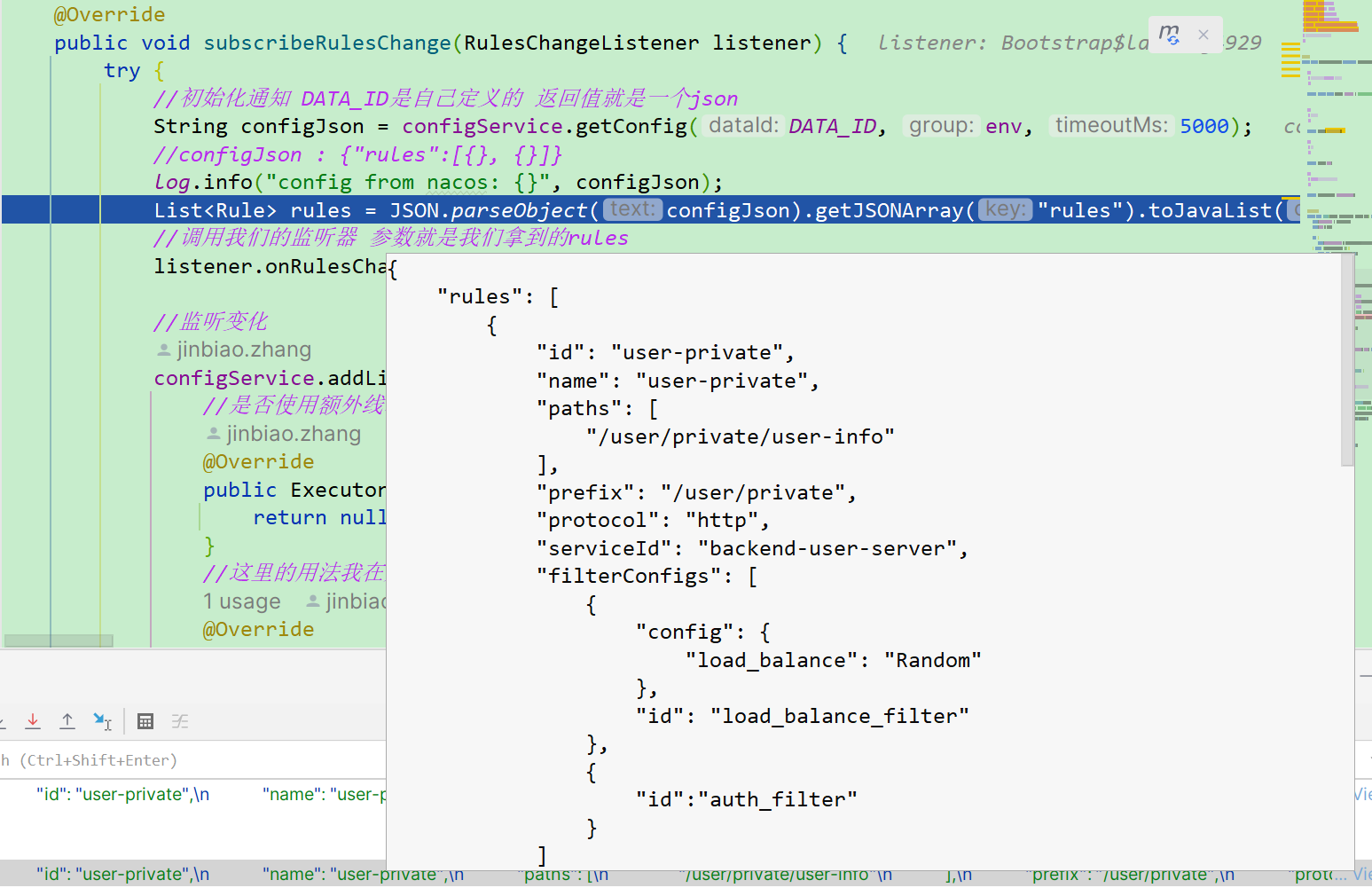The image size is (1372, 888).
Task: Click the "id": "load_balance_filter" line
Action: coord(803,716)
